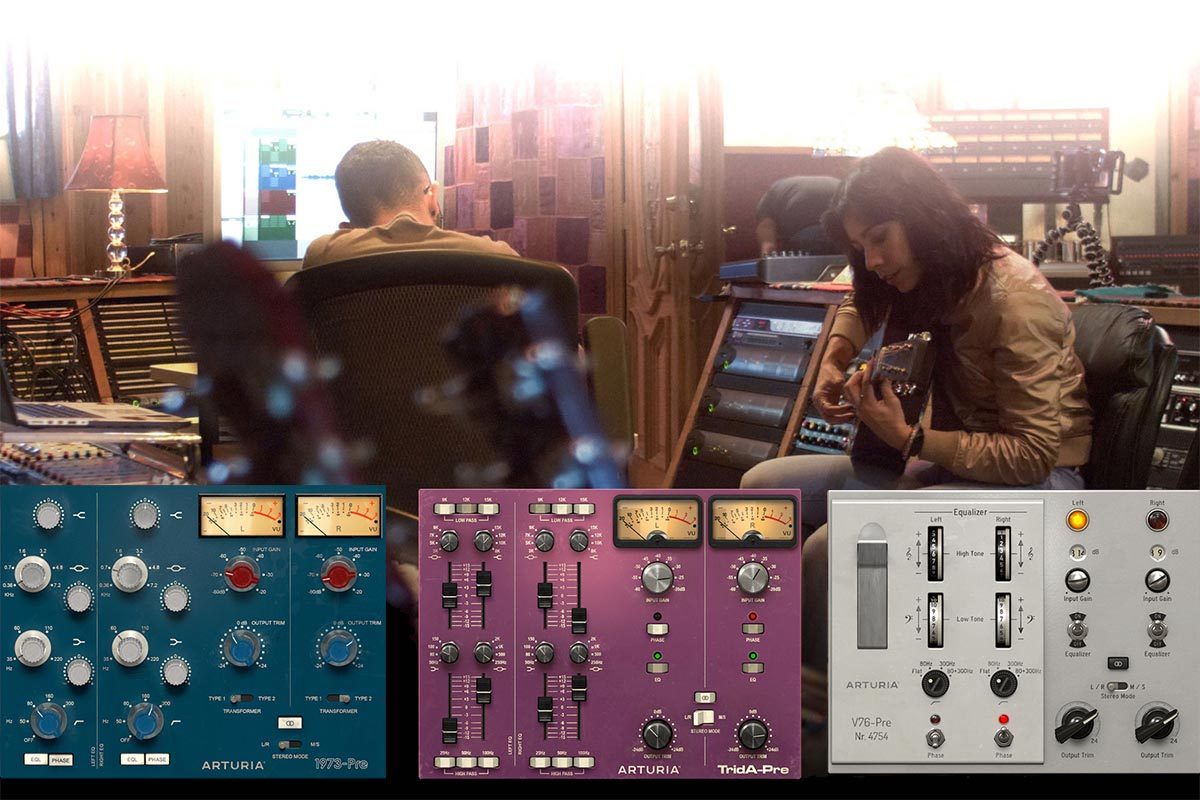Click V76-Pre left Flat/80Hz/300Hz filter knob
1200x800 pixels.
[935, 684]
